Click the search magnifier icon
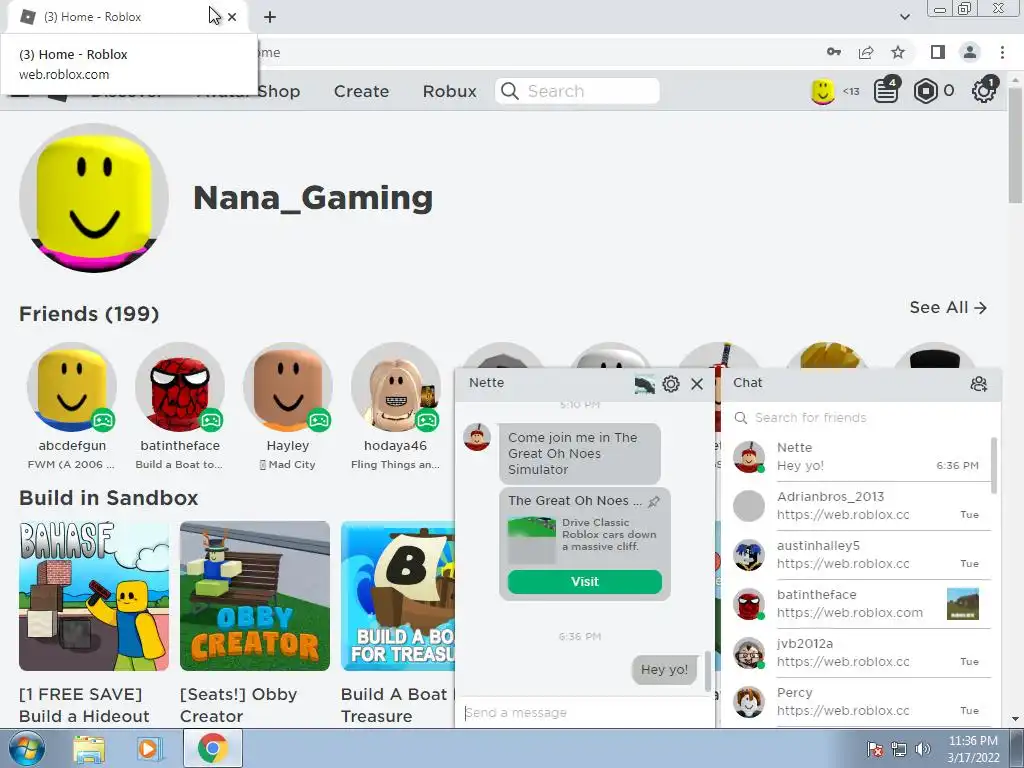This screenshot has width=1024, height=768. [x=509, y=91]
